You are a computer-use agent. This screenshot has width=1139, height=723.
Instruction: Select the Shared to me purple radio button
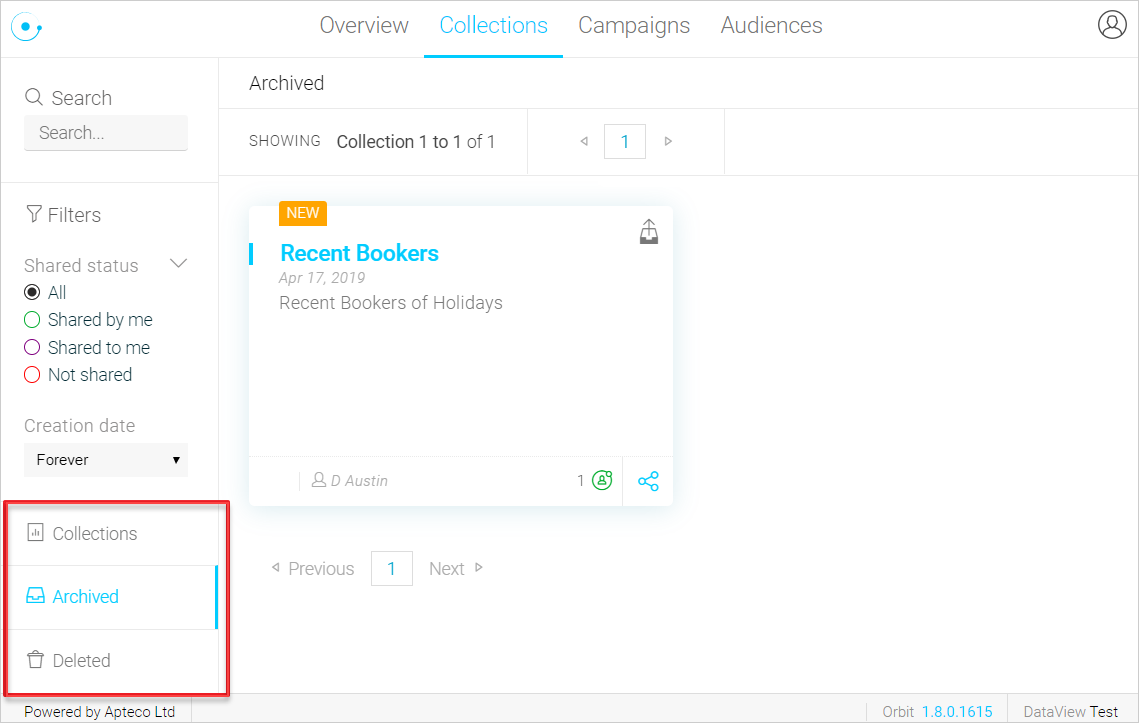(x=32, y=347)
